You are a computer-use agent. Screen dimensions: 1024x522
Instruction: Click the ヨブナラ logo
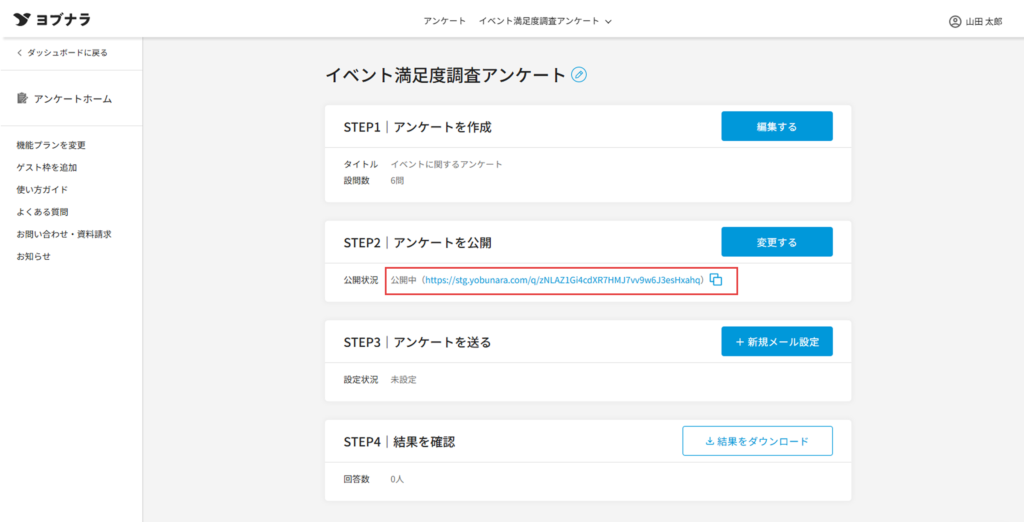click(51, 20)
